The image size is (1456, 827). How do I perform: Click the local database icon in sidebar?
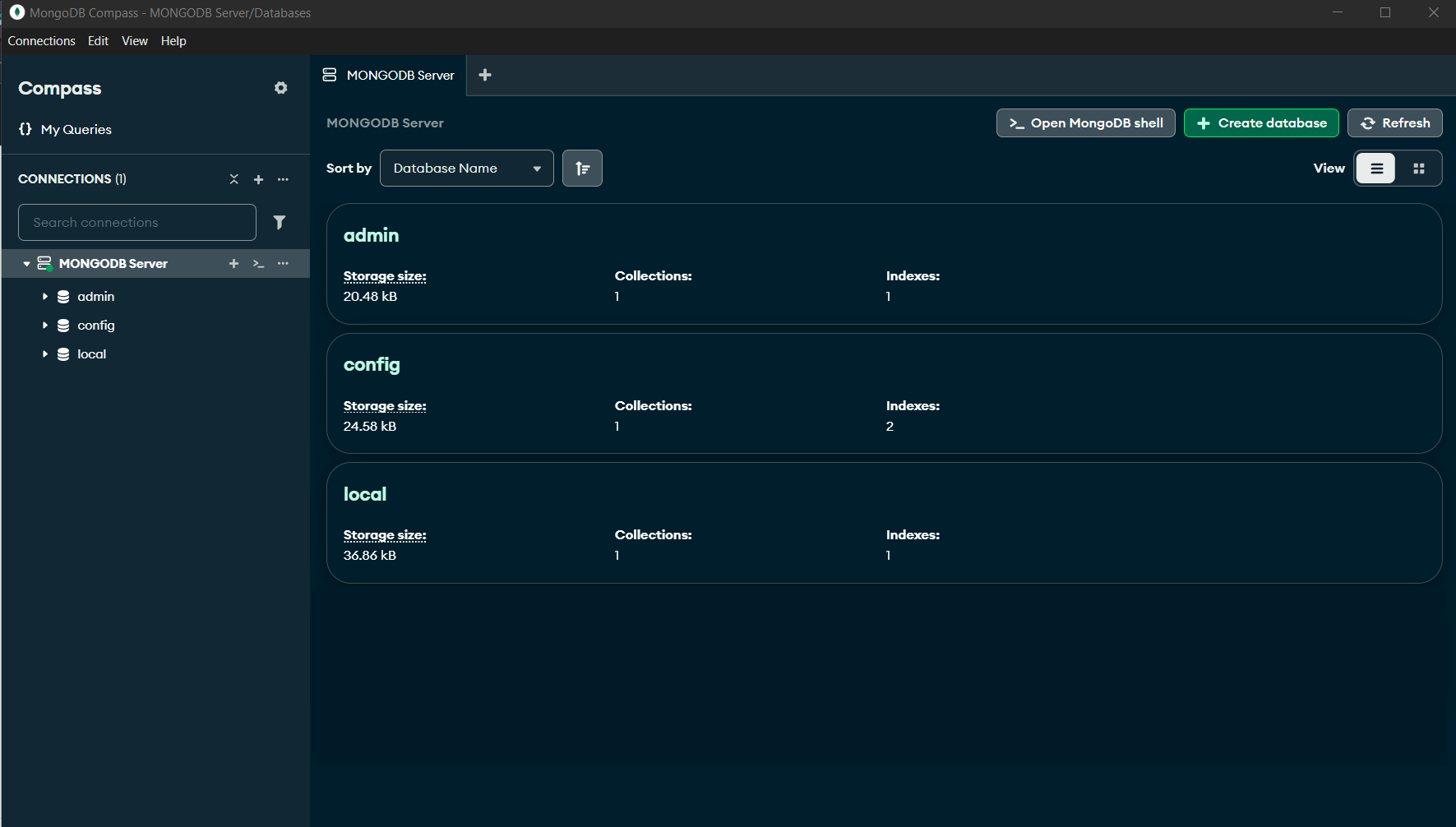[63, 354]
